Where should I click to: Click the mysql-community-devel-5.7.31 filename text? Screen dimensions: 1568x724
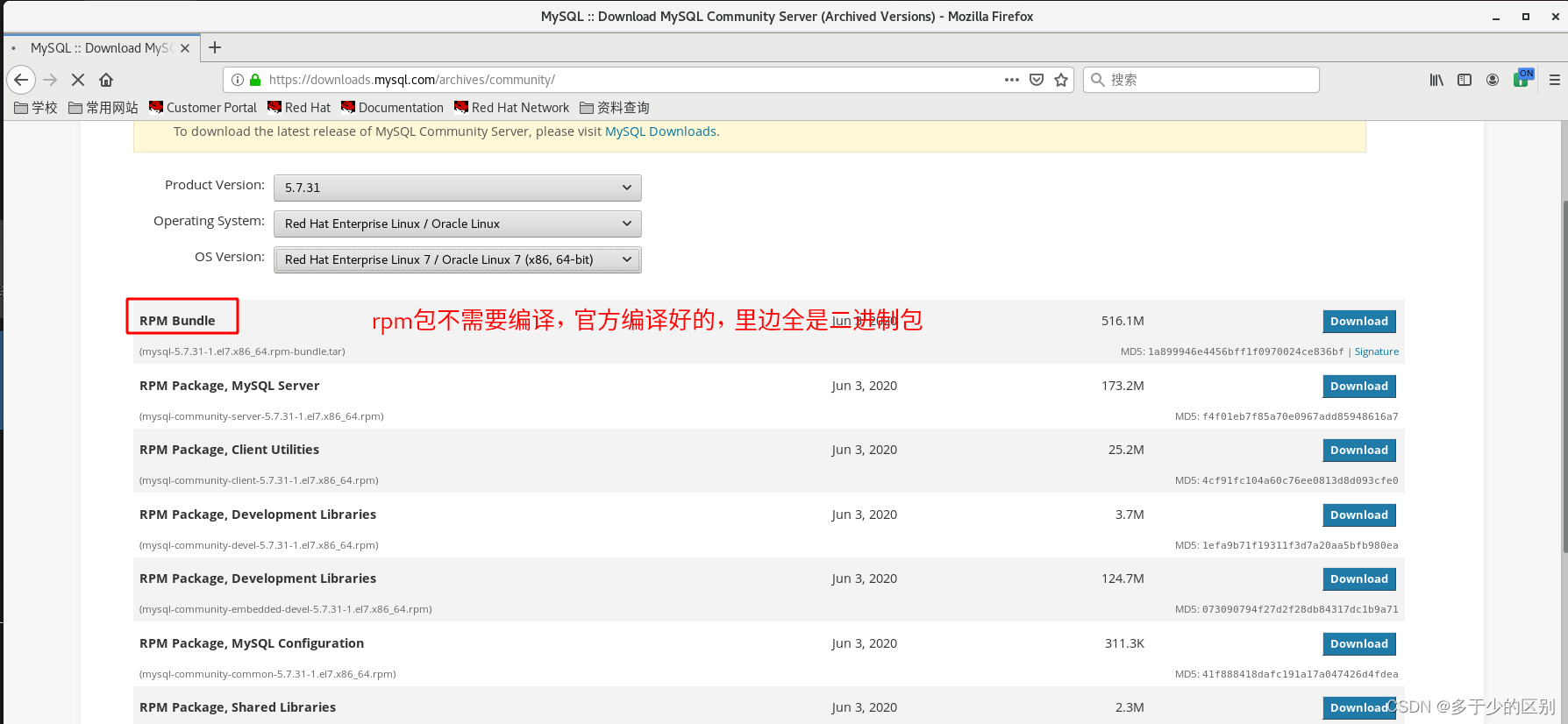[259, 545]
